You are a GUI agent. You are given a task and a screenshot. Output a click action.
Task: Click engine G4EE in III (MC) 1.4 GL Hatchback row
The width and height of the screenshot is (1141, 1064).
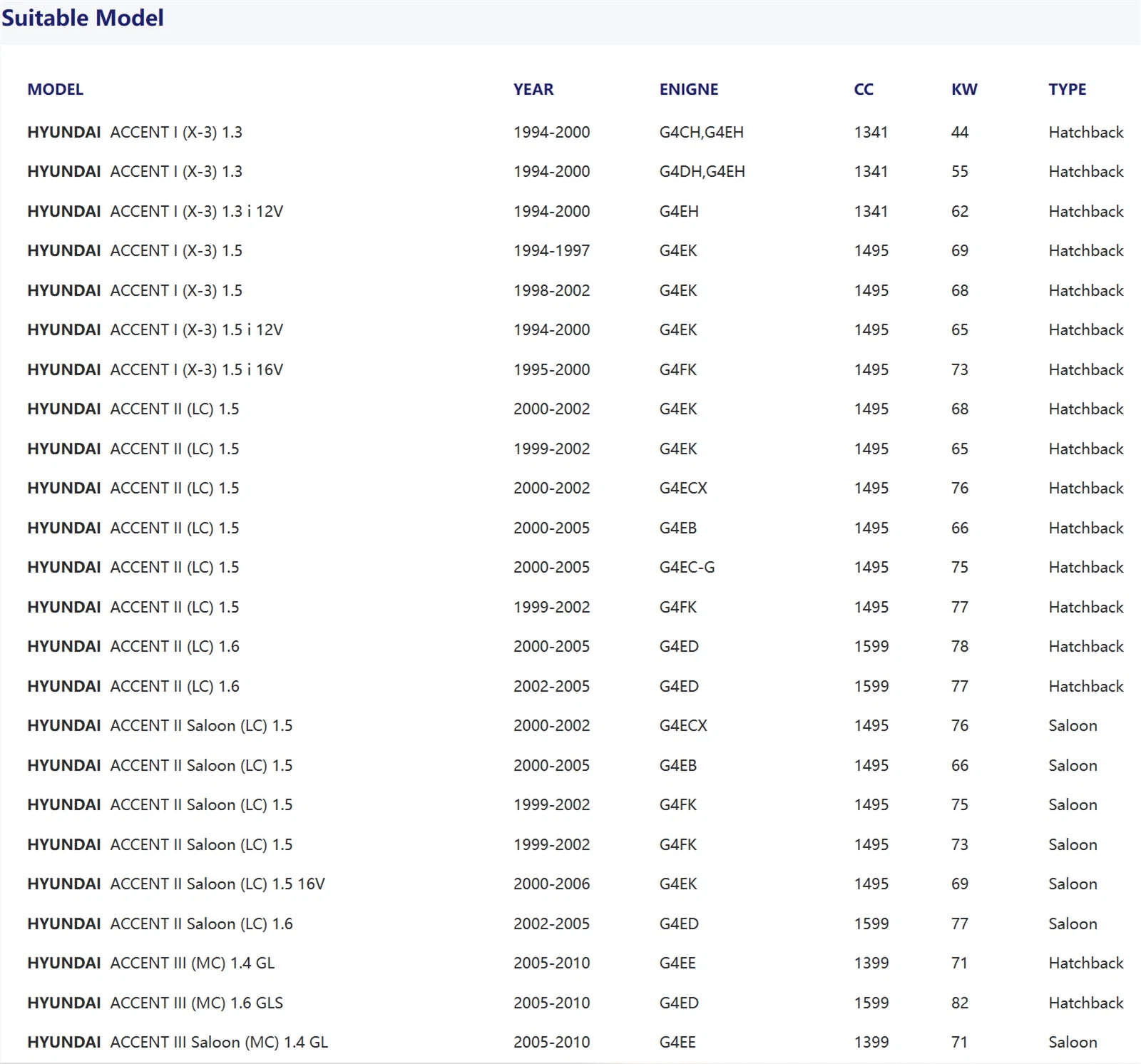pos(677,963)
